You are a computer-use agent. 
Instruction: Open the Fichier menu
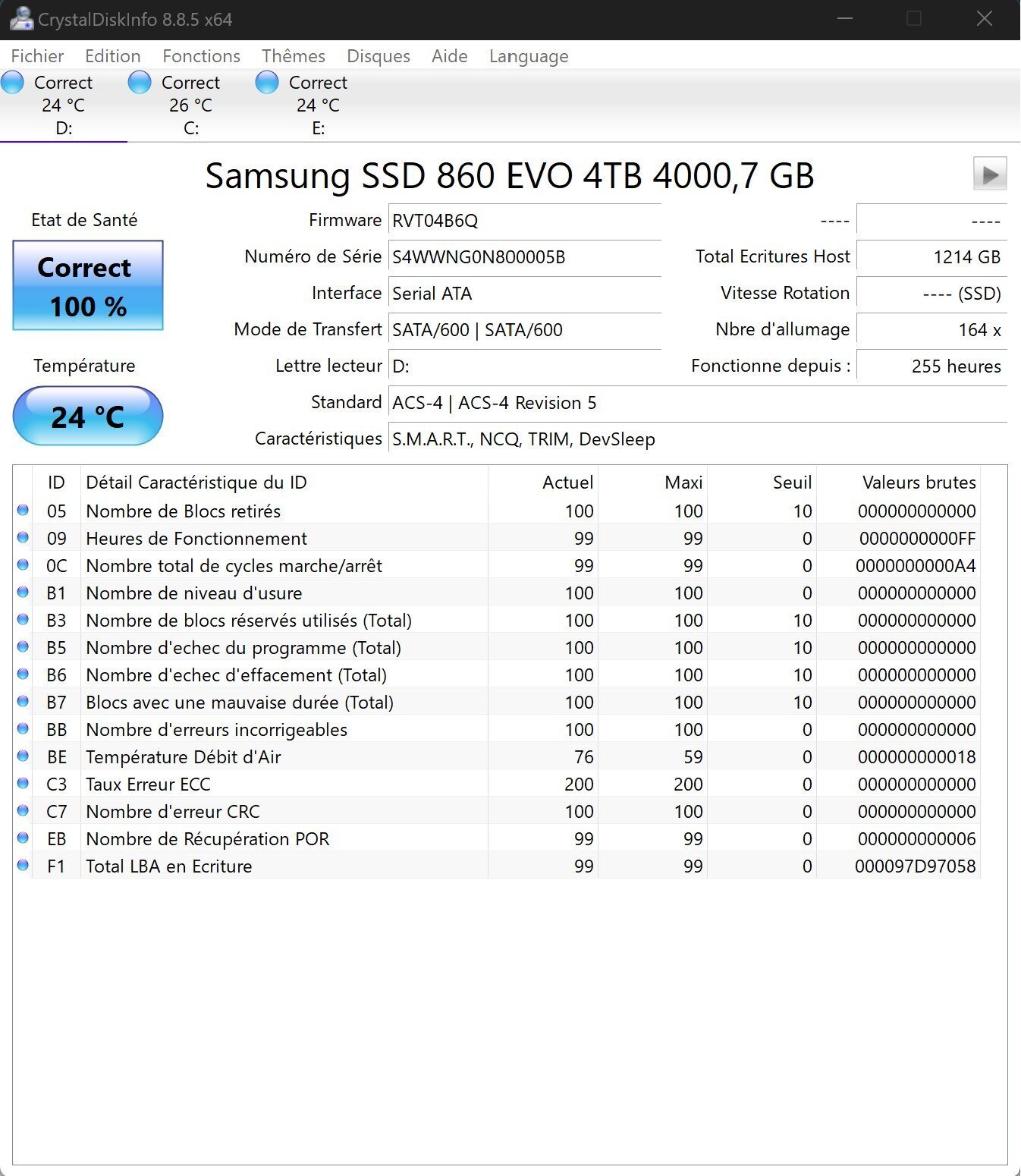click(37, 56)
